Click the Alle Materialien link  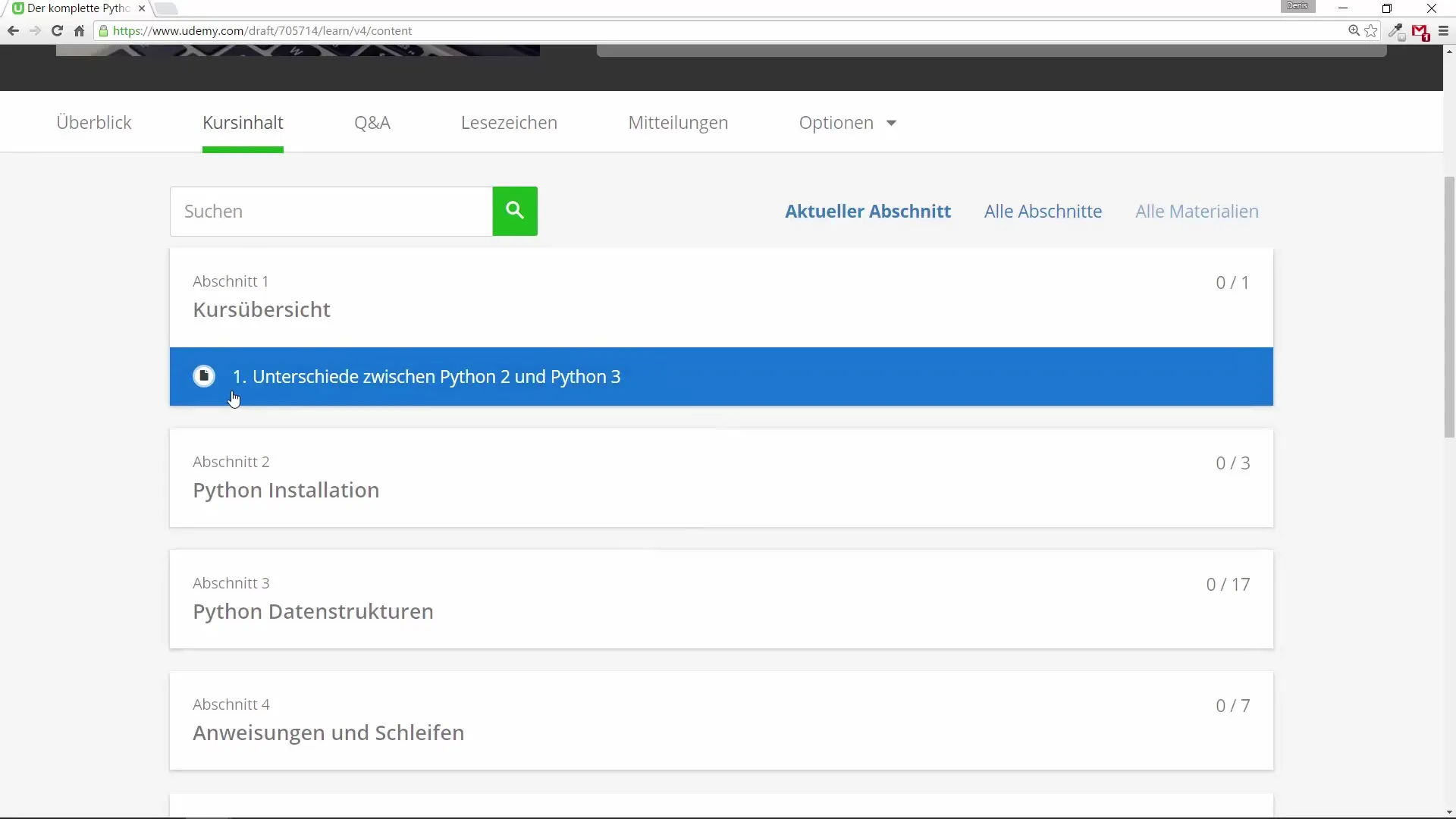(x=1197, y=212)
